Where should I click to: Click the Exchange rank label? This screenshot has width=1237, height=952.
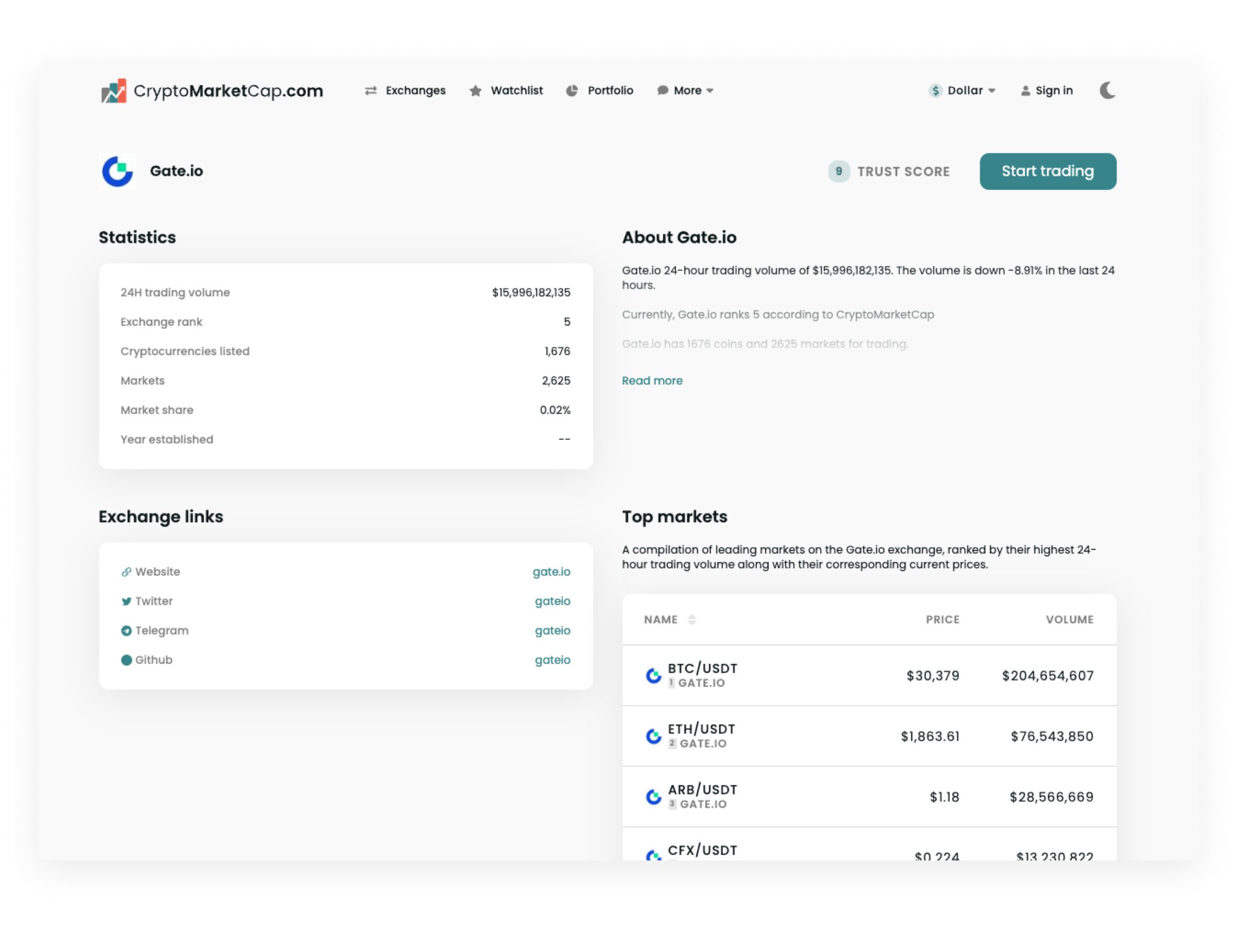(x=161, y=322)
